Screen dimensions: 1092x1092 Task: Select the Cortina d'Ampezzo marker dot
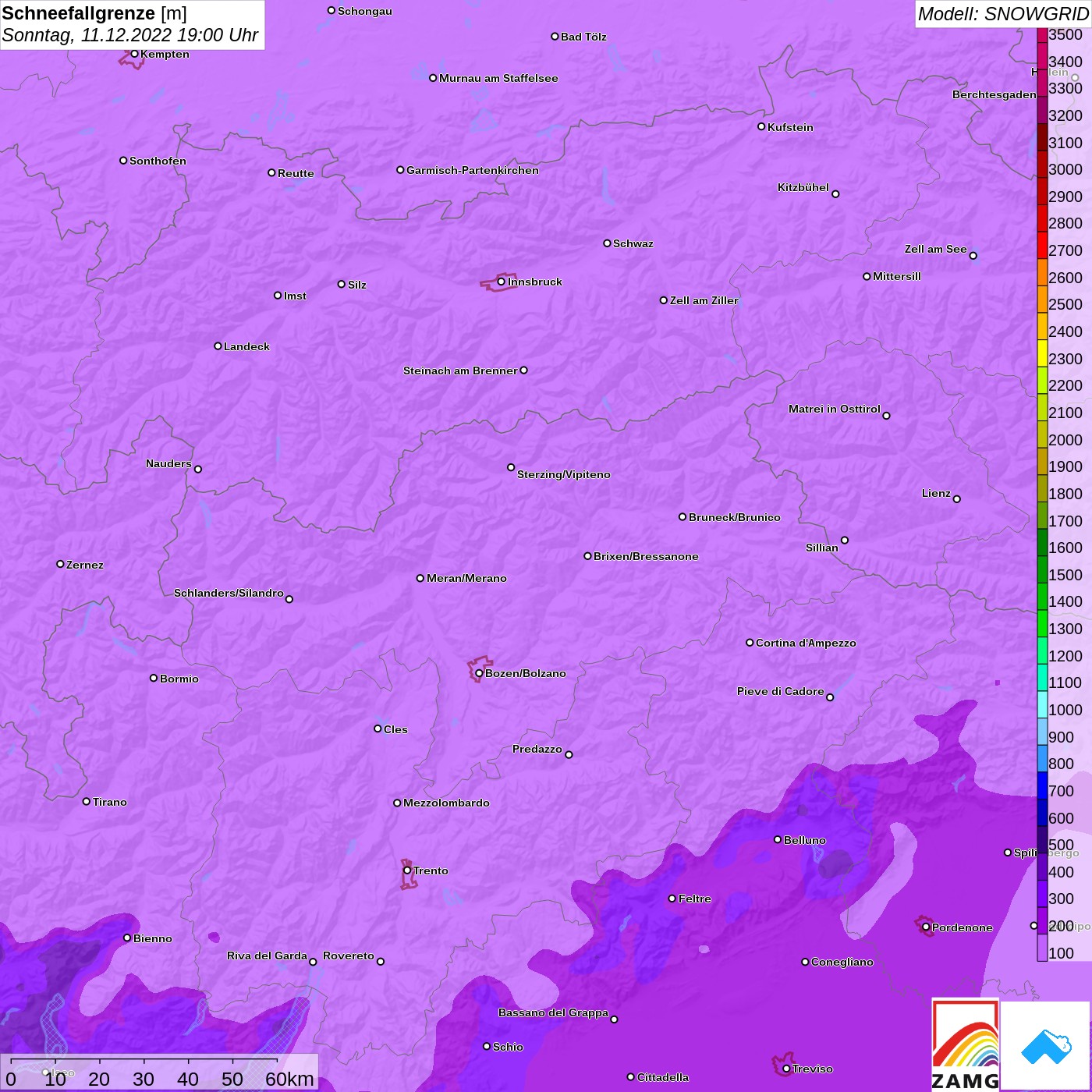pyautogui.click(x=750, y=643)
